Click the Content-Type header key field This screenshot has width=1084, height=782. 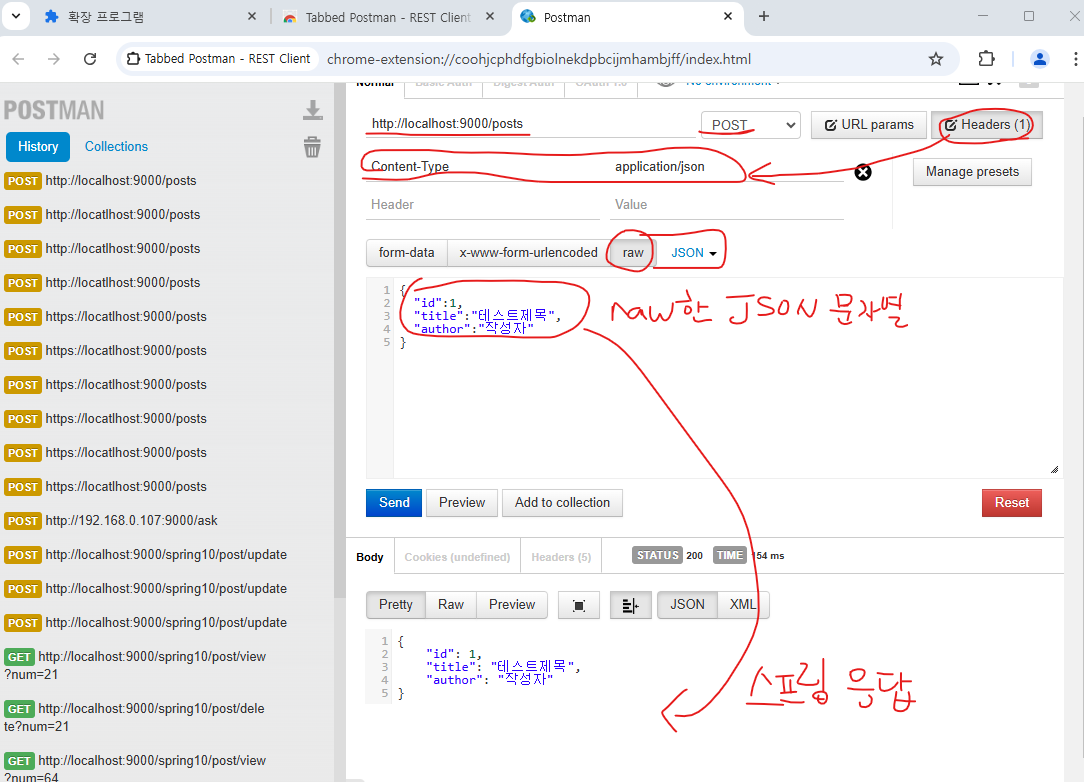click(483, 167)
